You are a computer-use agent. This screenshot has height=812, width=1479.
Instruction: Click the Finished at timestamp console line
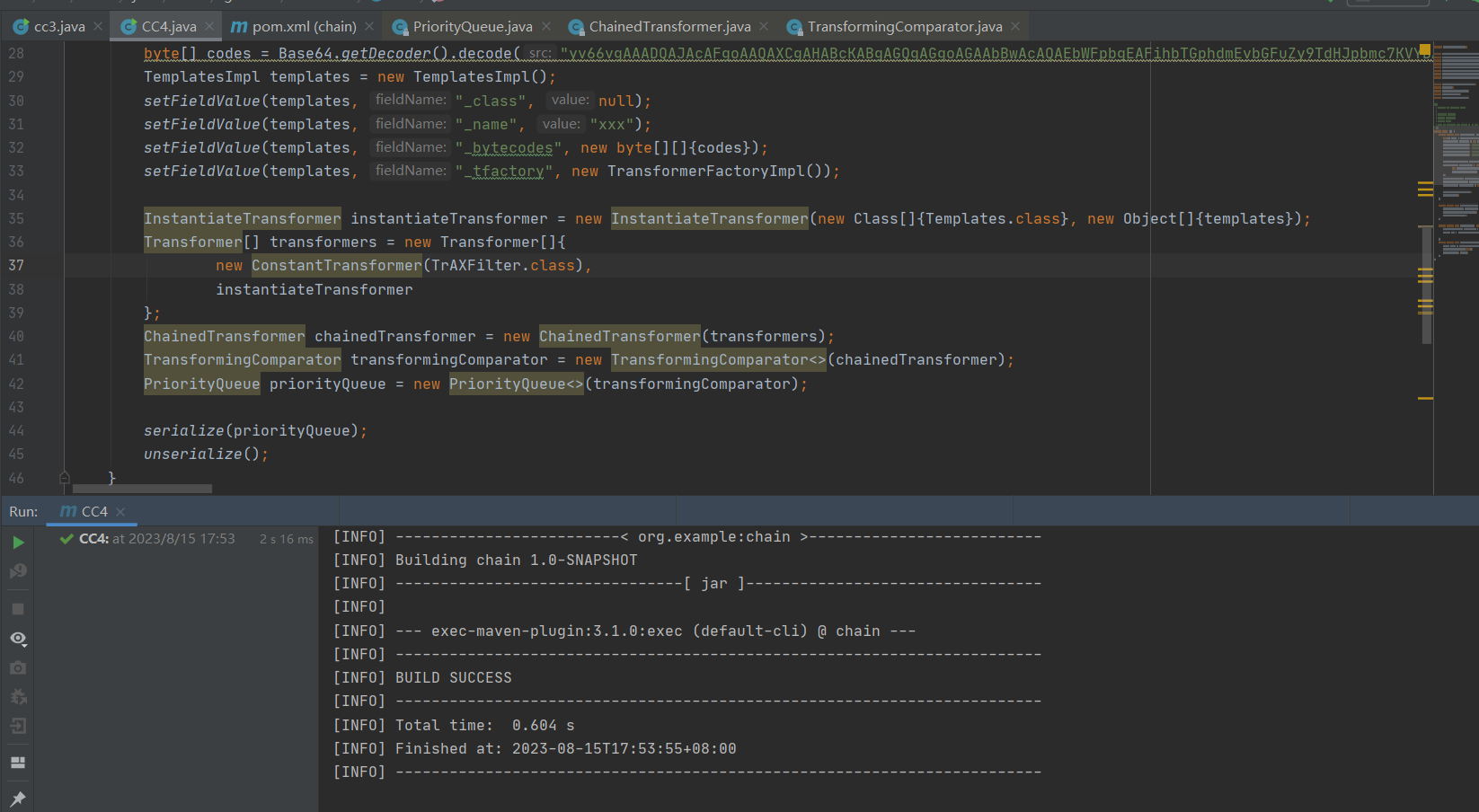click(x=535, y=748)
